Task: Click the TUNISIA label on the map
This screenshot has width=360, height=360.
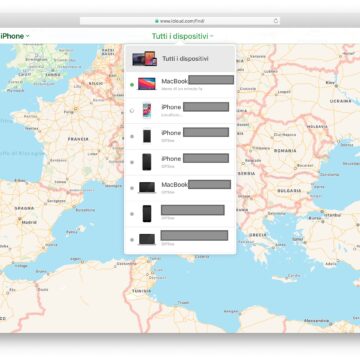Action: [141, 291]
